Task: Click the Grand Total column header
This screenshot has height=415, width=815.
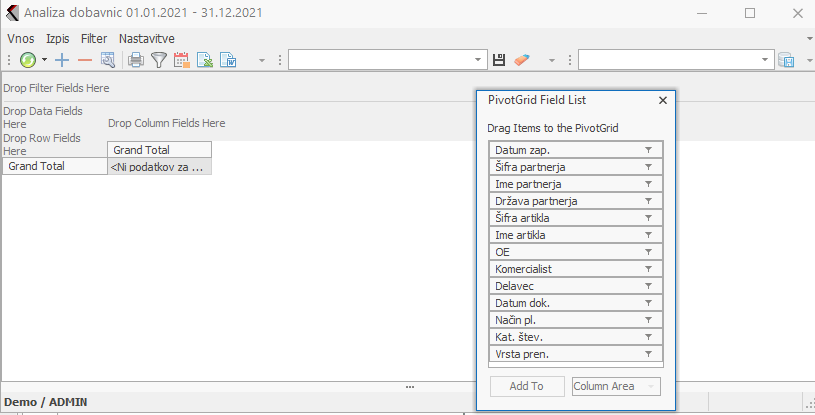Action: (159, 150)
